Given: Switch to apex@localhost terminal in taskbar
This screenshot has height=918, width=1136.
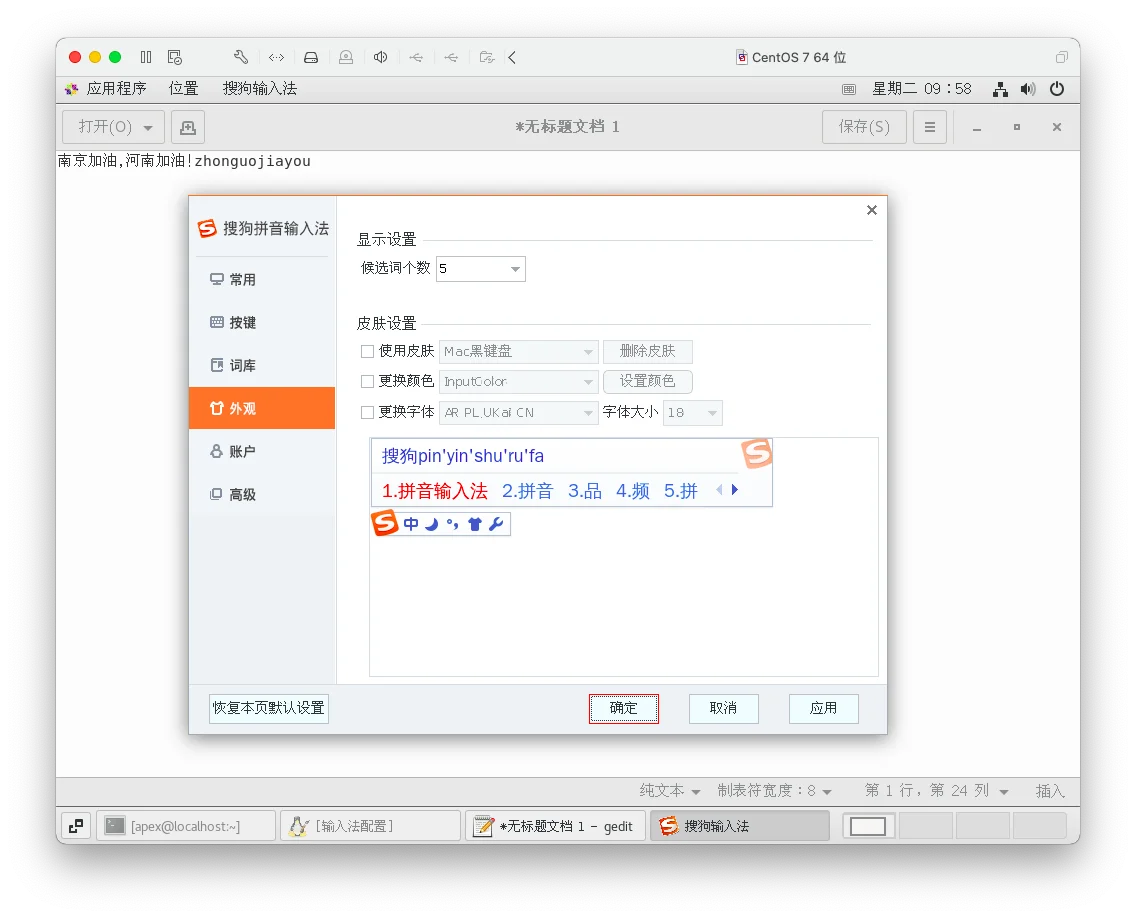Looking at the screenshot, I should coord(186,826).
